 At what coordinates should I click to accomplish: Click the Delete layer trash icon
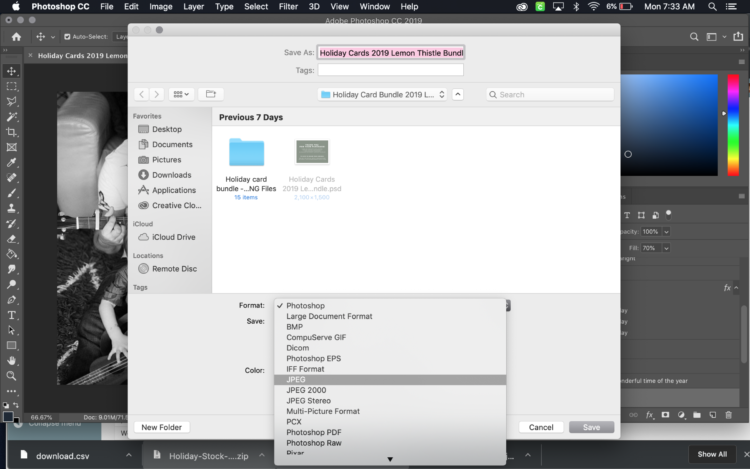pyautogui.click(x=728, y=415)
